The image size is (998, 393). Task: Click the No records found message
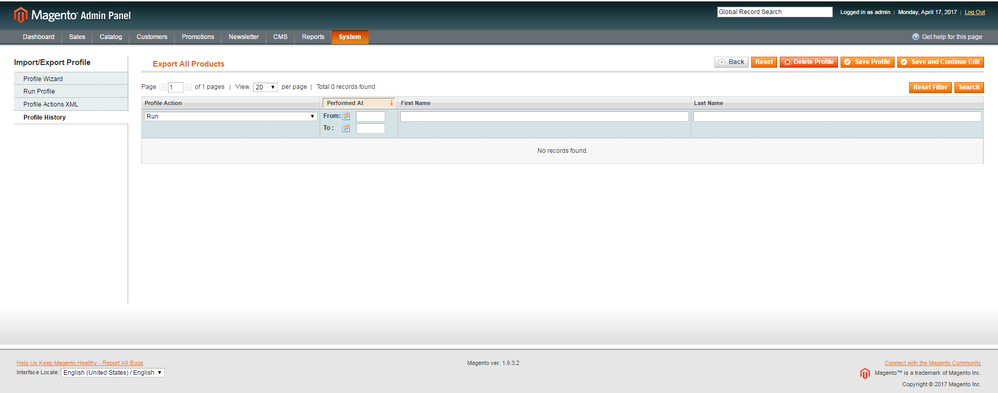coord(563,151)
